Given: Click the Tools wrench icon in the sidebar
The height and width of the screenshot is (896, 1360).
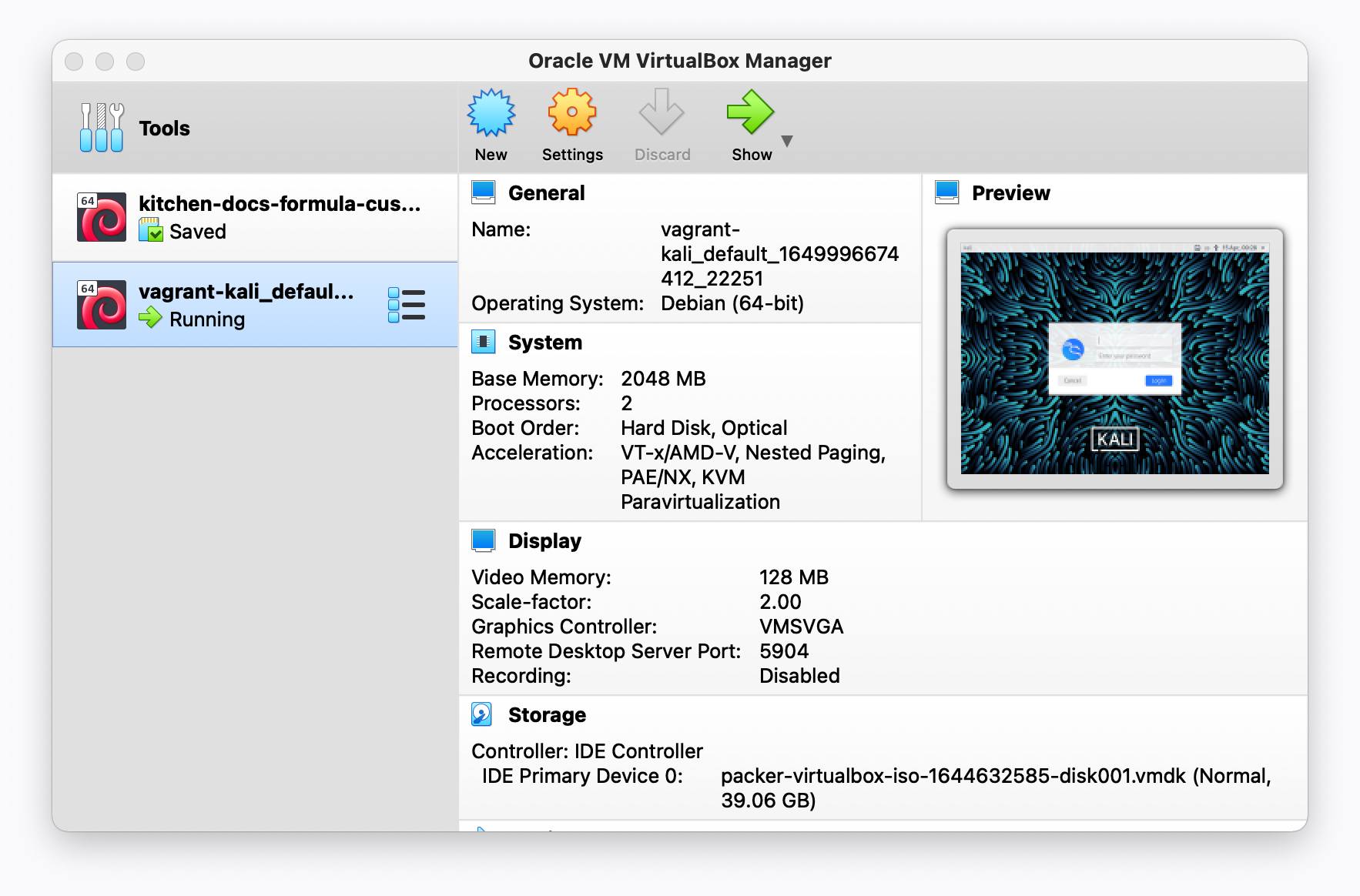Looking at the screenshot, I should click(x=100, y=127).
